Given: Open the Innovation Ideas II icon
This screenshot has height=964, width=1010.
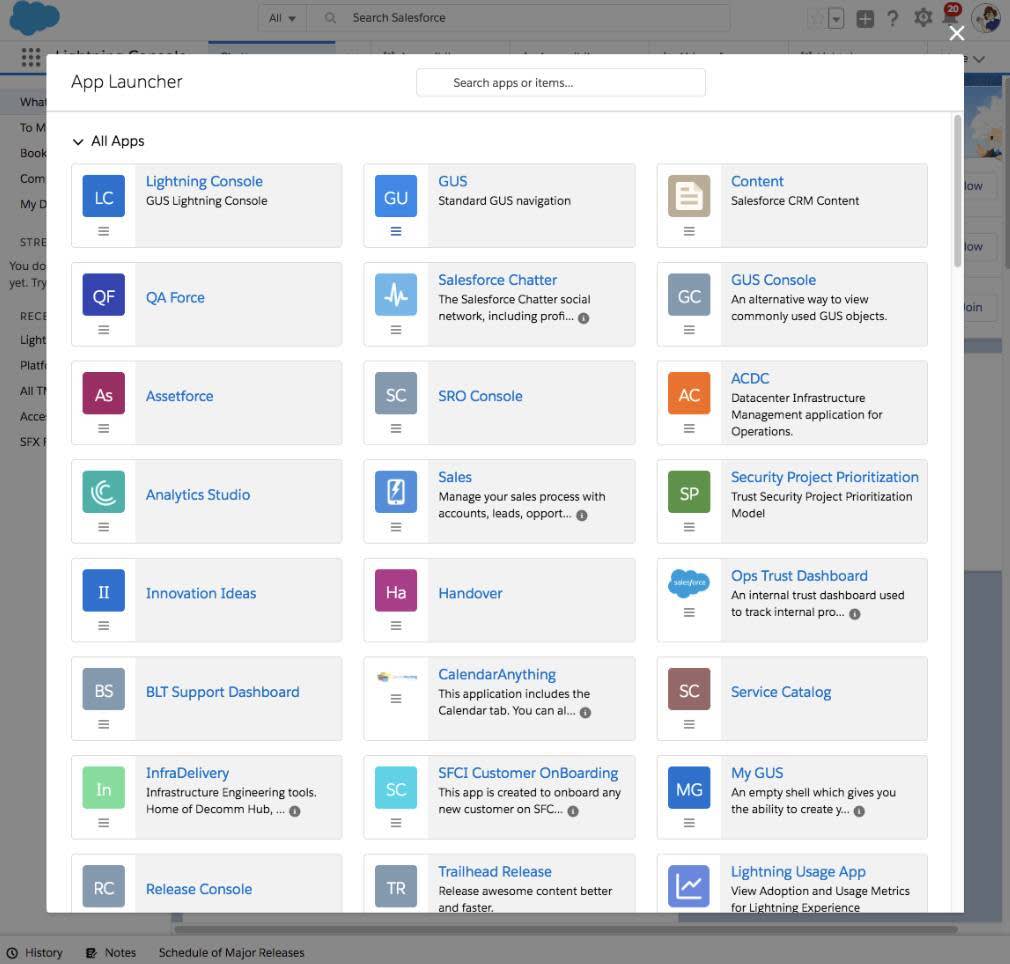Looking at the screenshot, I should click(x=104, y=591).
